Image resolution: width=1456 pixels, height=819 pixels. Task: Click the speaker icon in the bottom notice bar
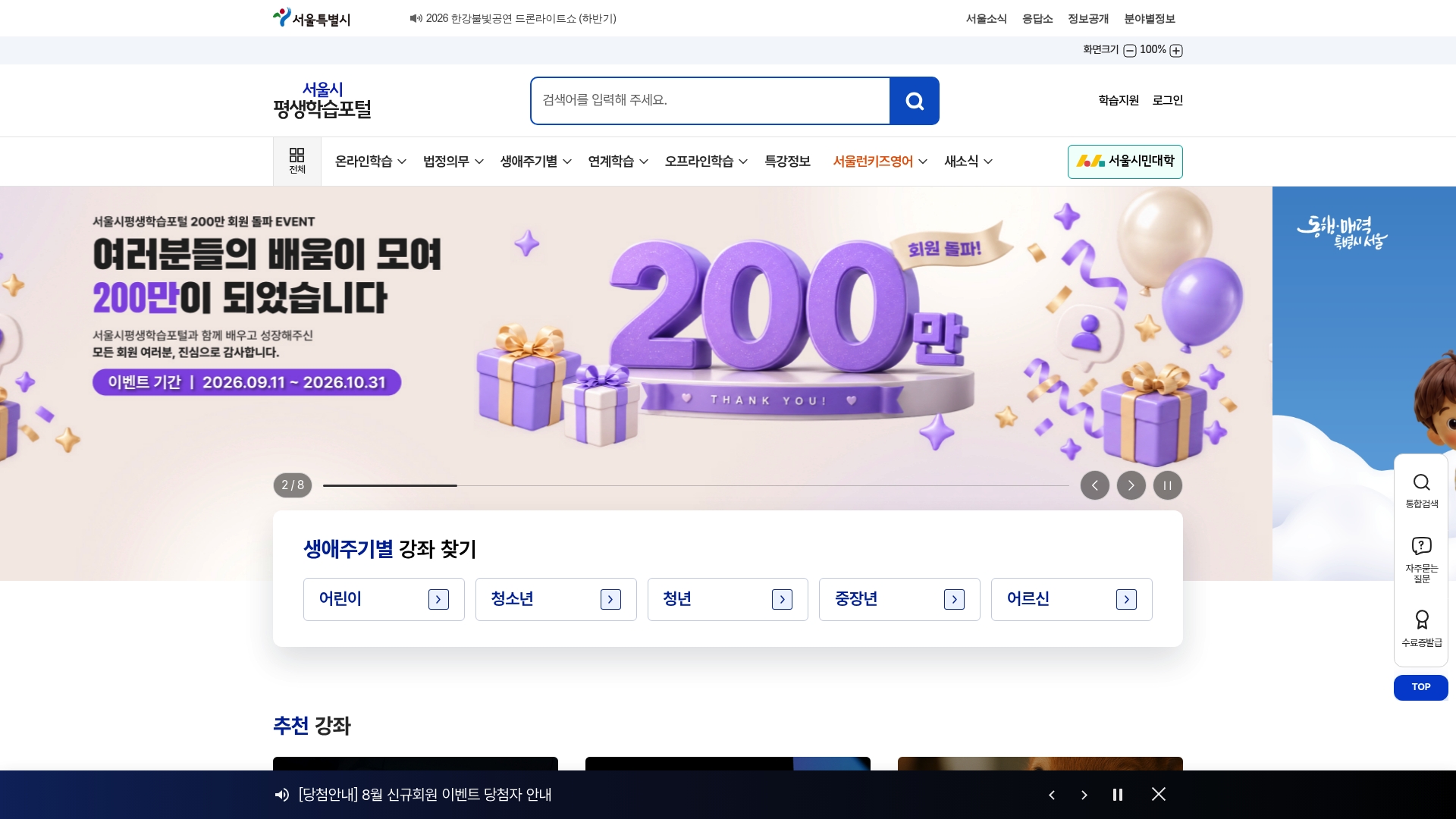pos(282,795)
